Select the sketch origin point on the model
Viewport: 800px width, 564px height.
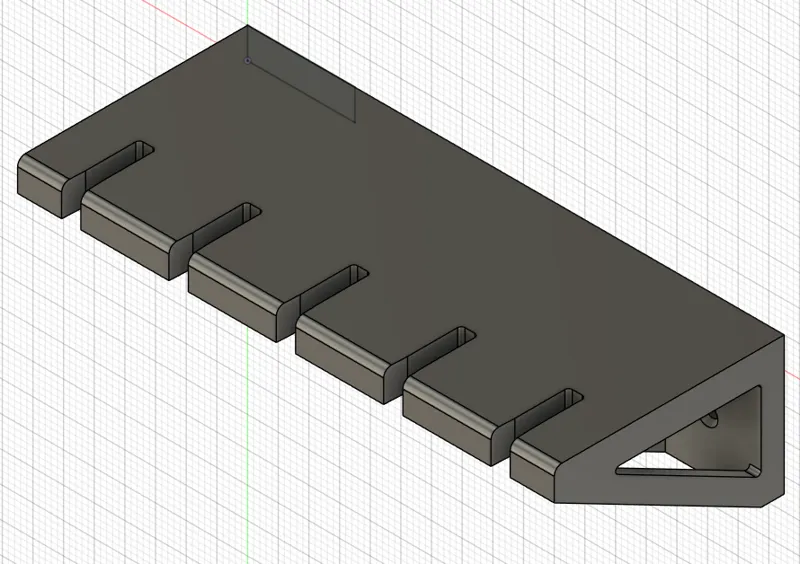pyautogui.click(x=247, y=61)
